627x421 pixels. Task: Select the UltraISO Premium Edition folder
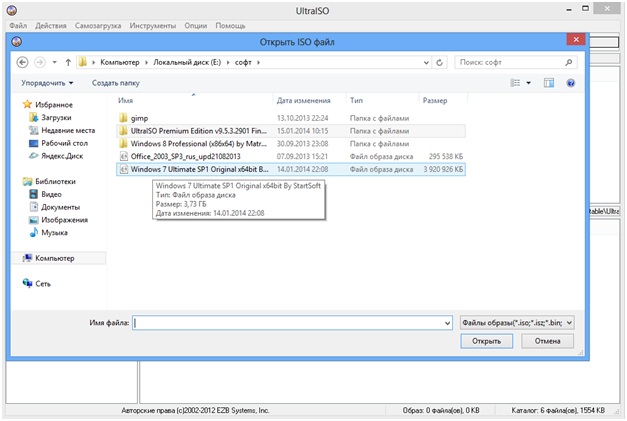pos(291,131)
